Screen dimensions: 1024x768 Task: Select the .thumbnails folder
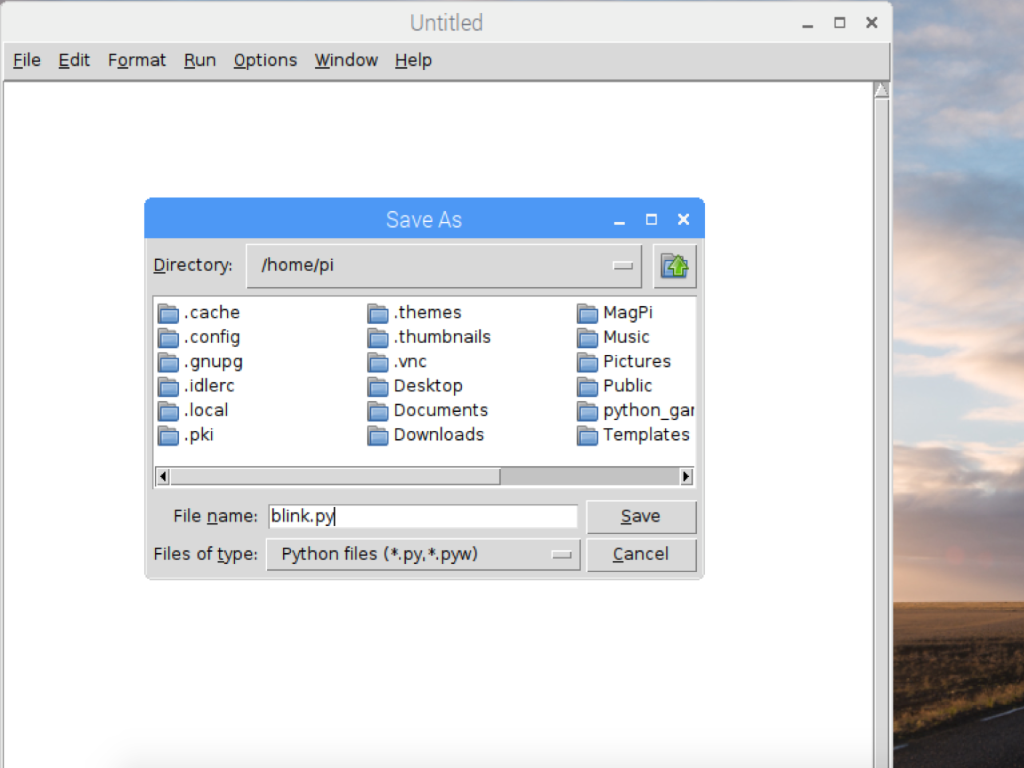429,337
